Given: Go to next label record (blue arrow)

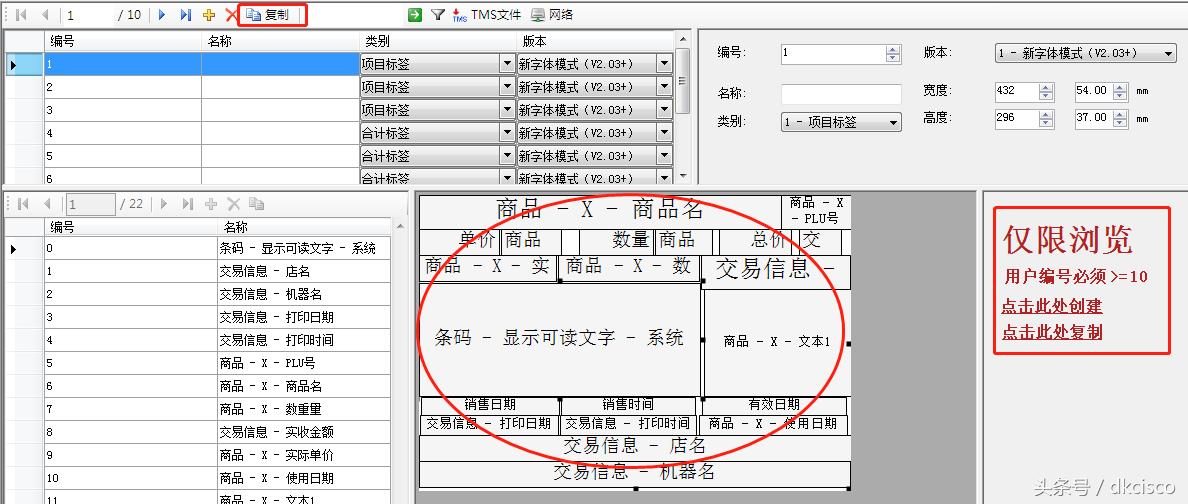Looking at the screenshot, I should [161, 14].
